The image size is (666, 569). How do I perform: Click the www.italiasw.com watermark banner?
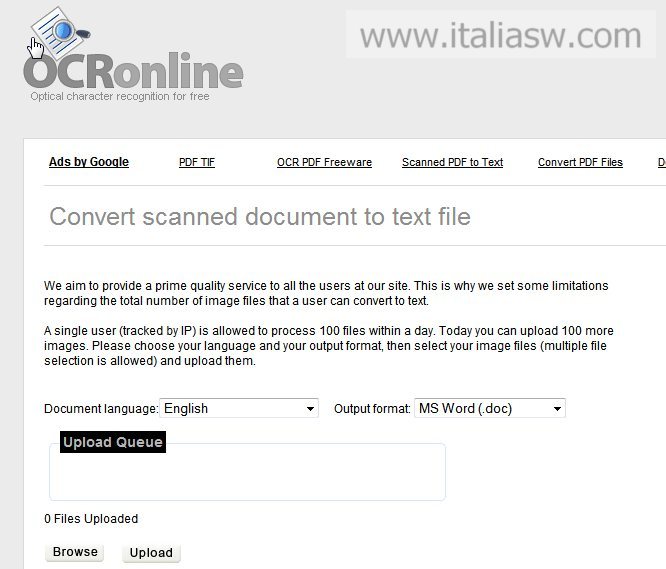pos(501,35)
